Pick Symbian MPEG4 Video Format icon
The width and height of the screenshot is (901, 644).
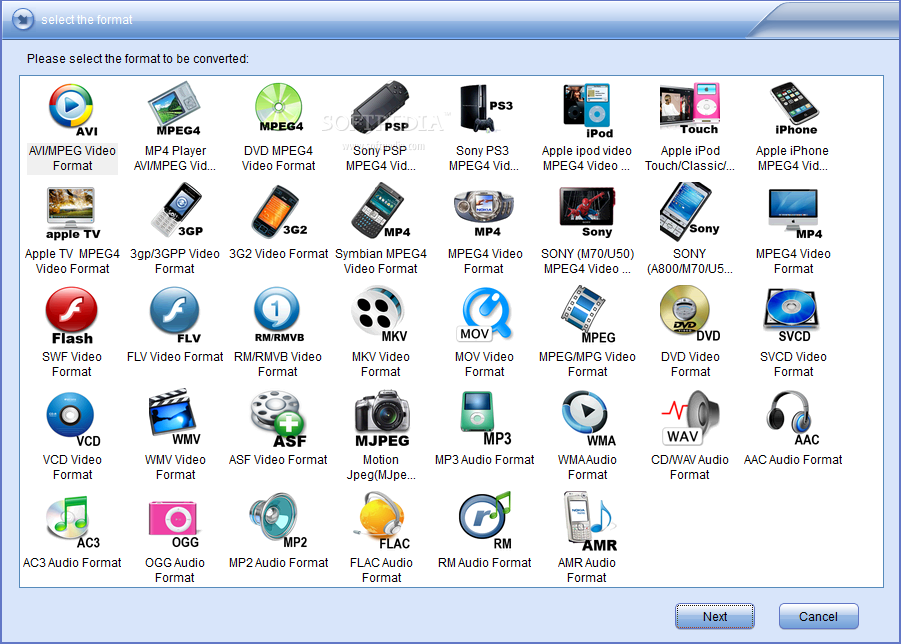tap(380, 211)
